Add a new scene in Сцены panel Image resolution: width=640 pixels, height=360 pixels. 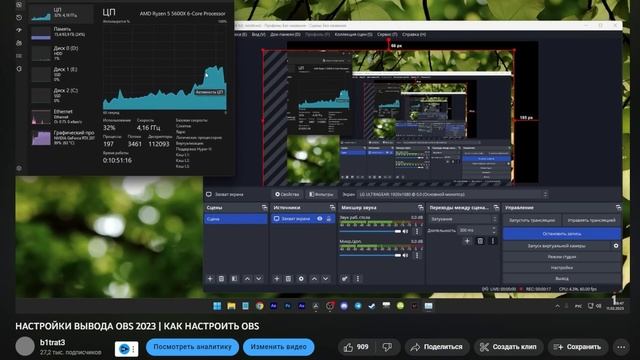pos(210,279)
